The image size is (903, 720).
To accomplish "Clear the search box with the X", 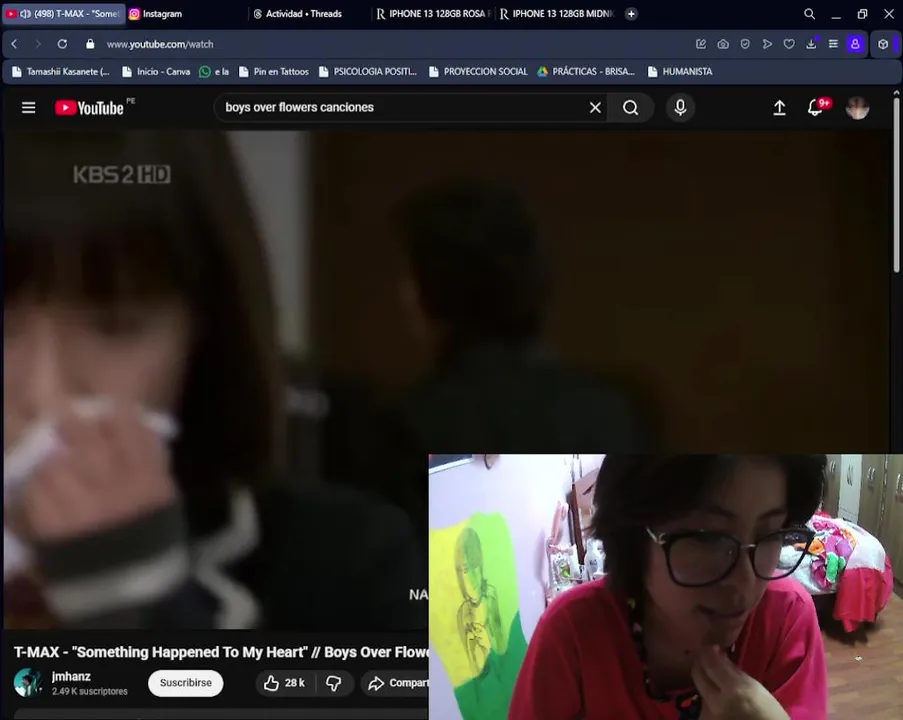I will [595, 108].
